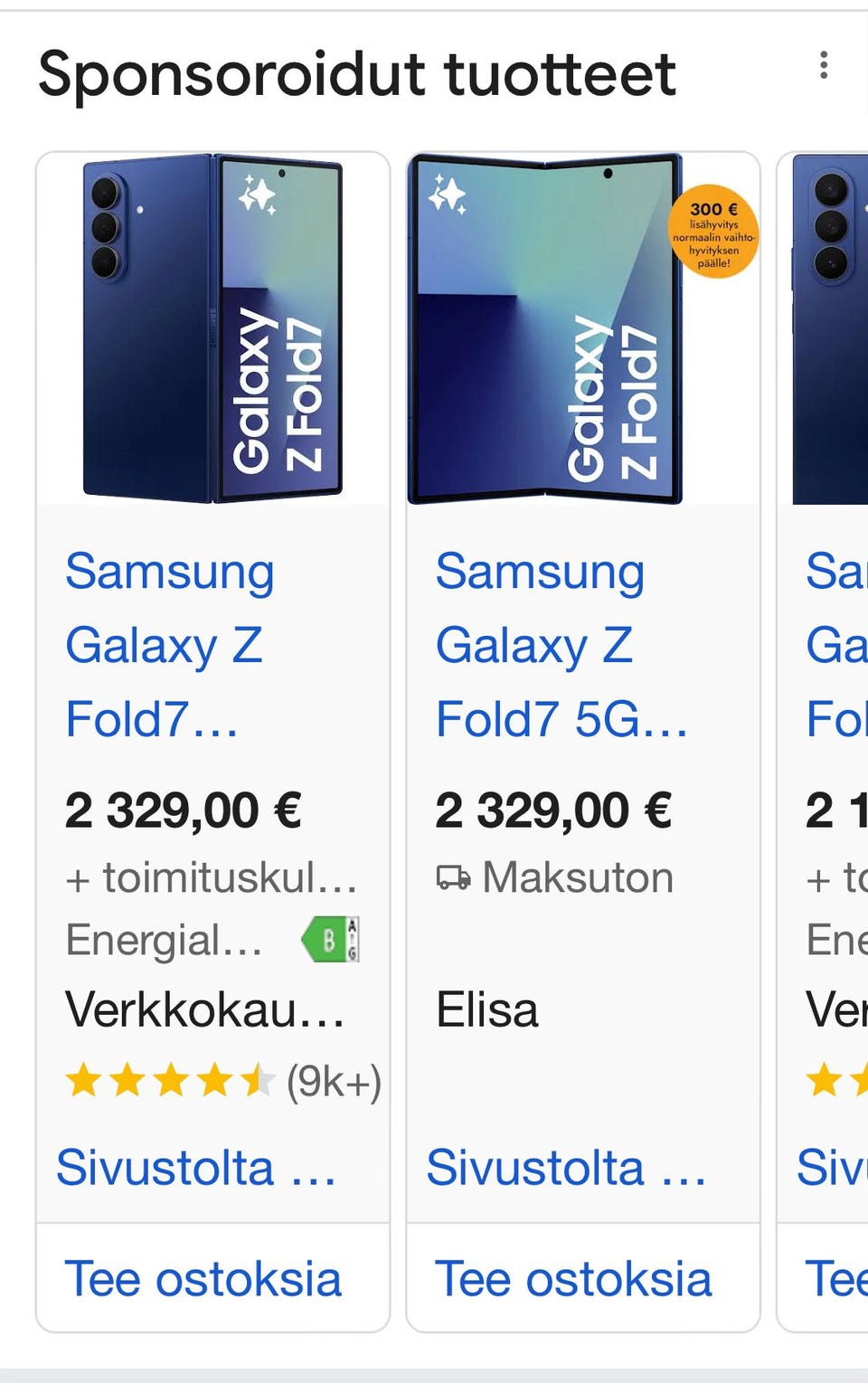This screenshot has width=868, height=1393.
Task: Click the truncated Energial… label text
Action: click(x=164, y=940)
